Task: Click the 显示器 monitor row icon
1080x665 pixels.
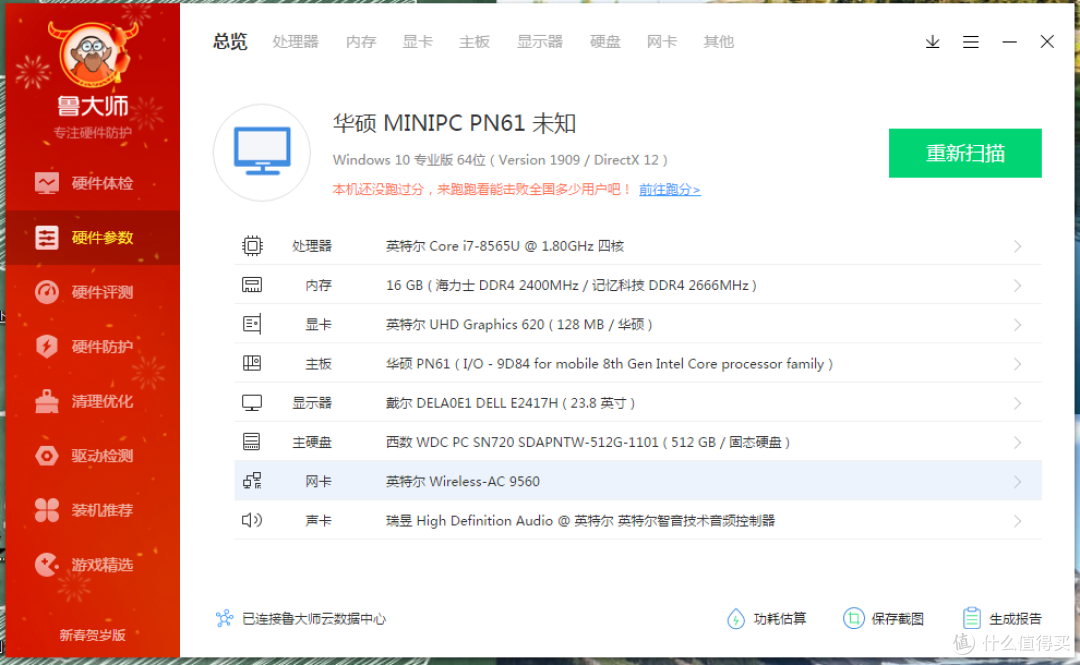Action: pyautogui.click(x=252, y=402)
